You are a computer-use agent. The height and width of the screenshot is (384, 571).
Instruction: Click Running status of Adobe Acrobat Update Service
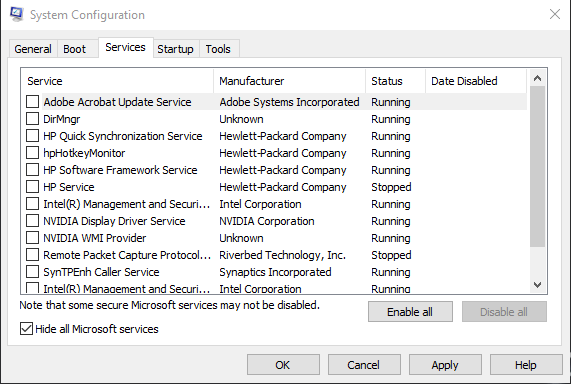click(x=391, y=102)
